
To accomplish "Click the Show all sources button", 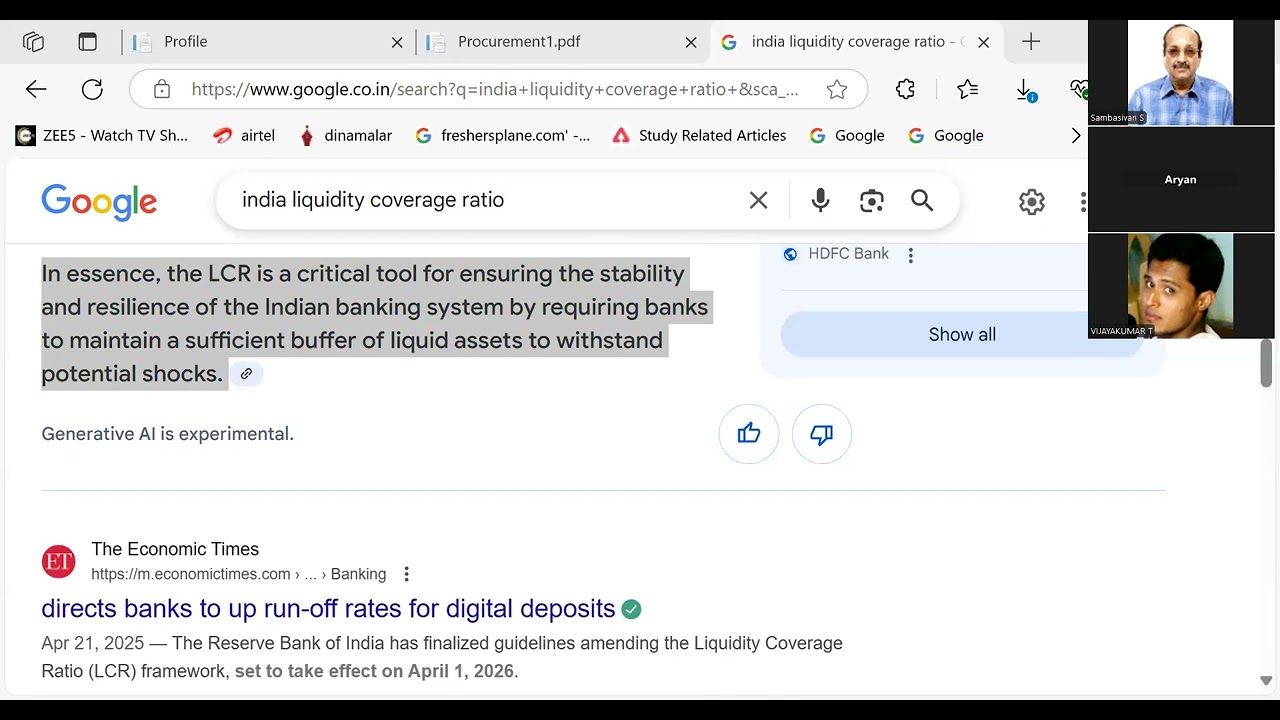I will (x=962, y=335).
